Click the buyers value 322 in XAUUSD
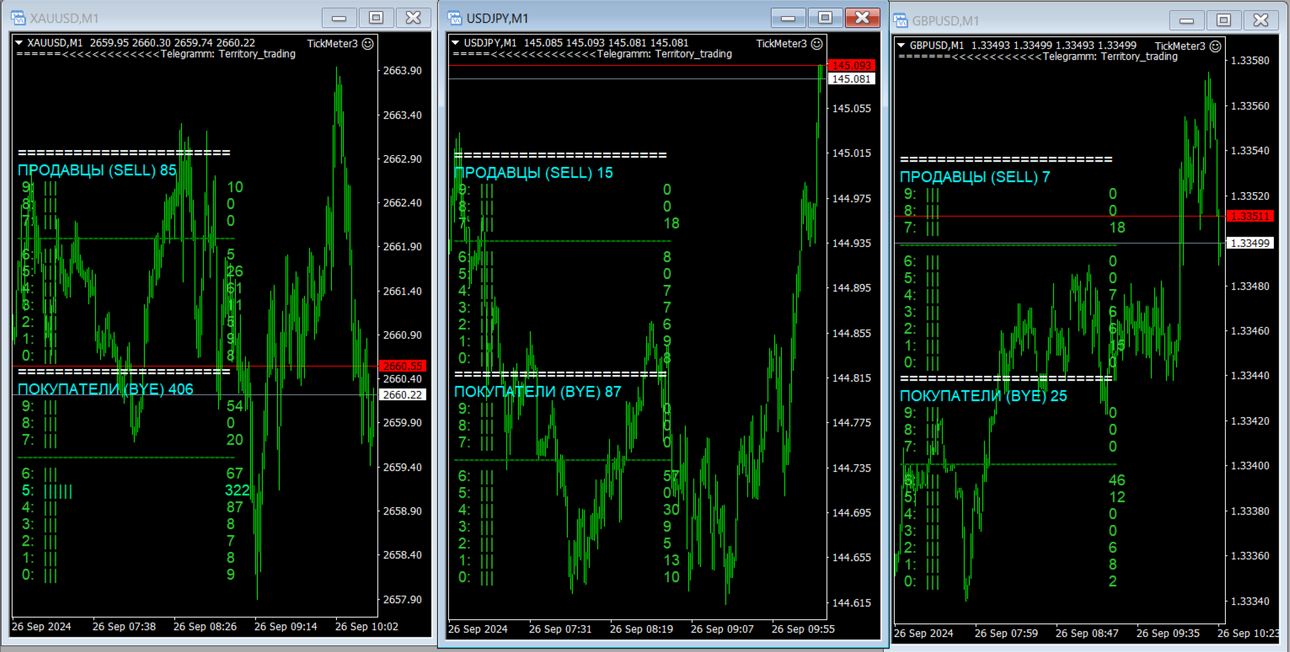Image resolution: width=1290 pixels, height=652 pixels. (x=237, y=491)
